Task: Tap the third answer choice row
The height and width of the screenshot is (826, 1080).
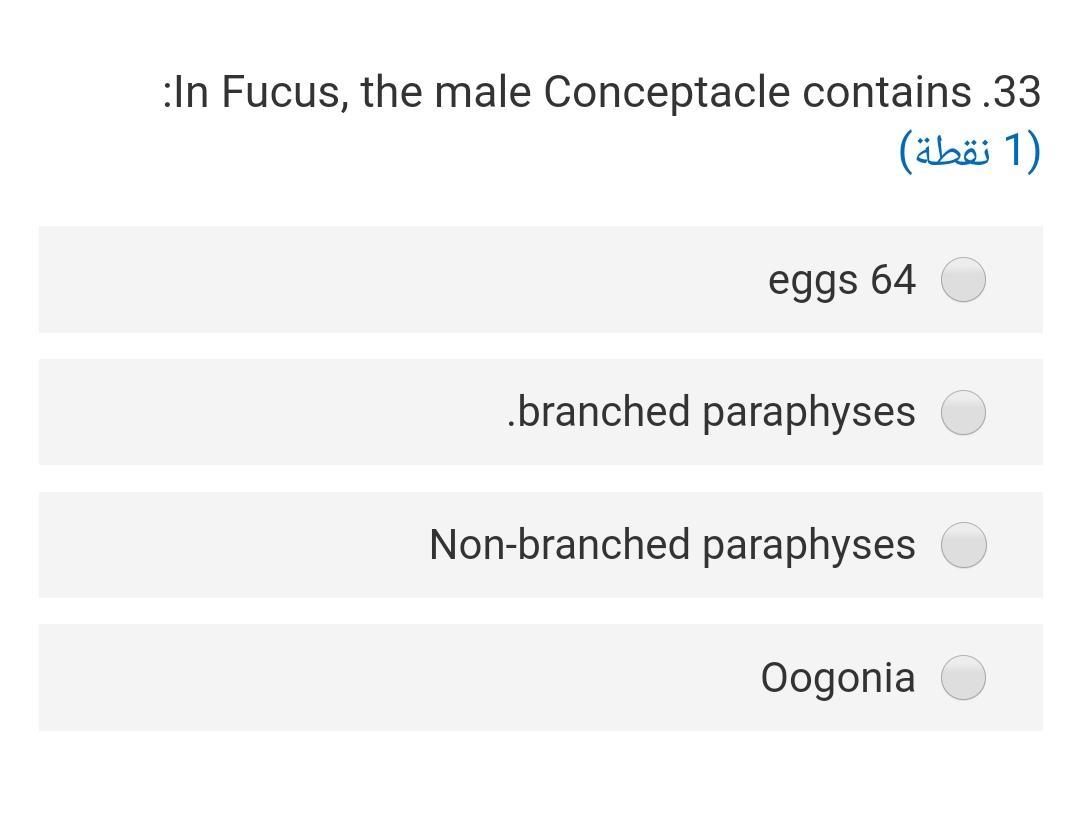Action: click(540, 545)
